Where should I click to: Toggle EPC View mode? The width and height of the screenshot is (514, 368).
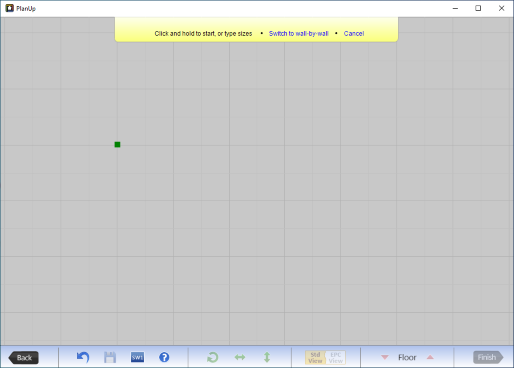(x=336, y=357)
